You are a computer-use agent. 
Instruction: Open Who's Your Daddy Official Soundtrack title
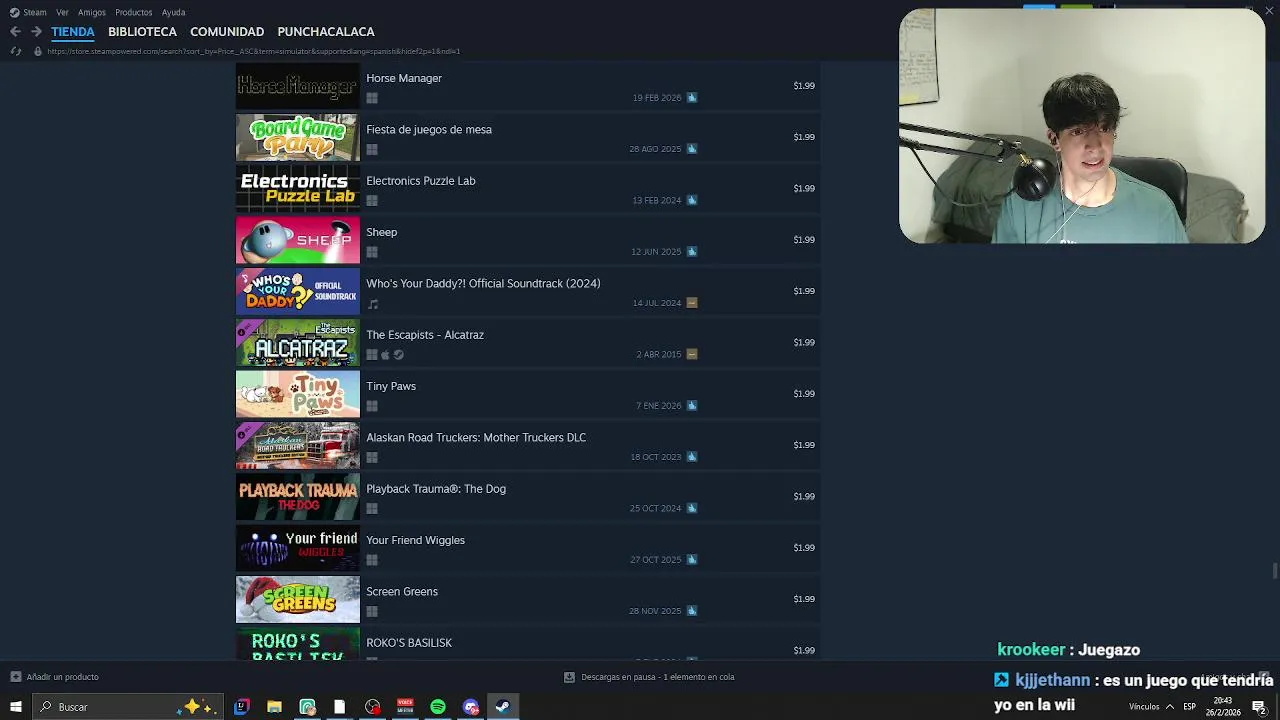coord(483,284)
